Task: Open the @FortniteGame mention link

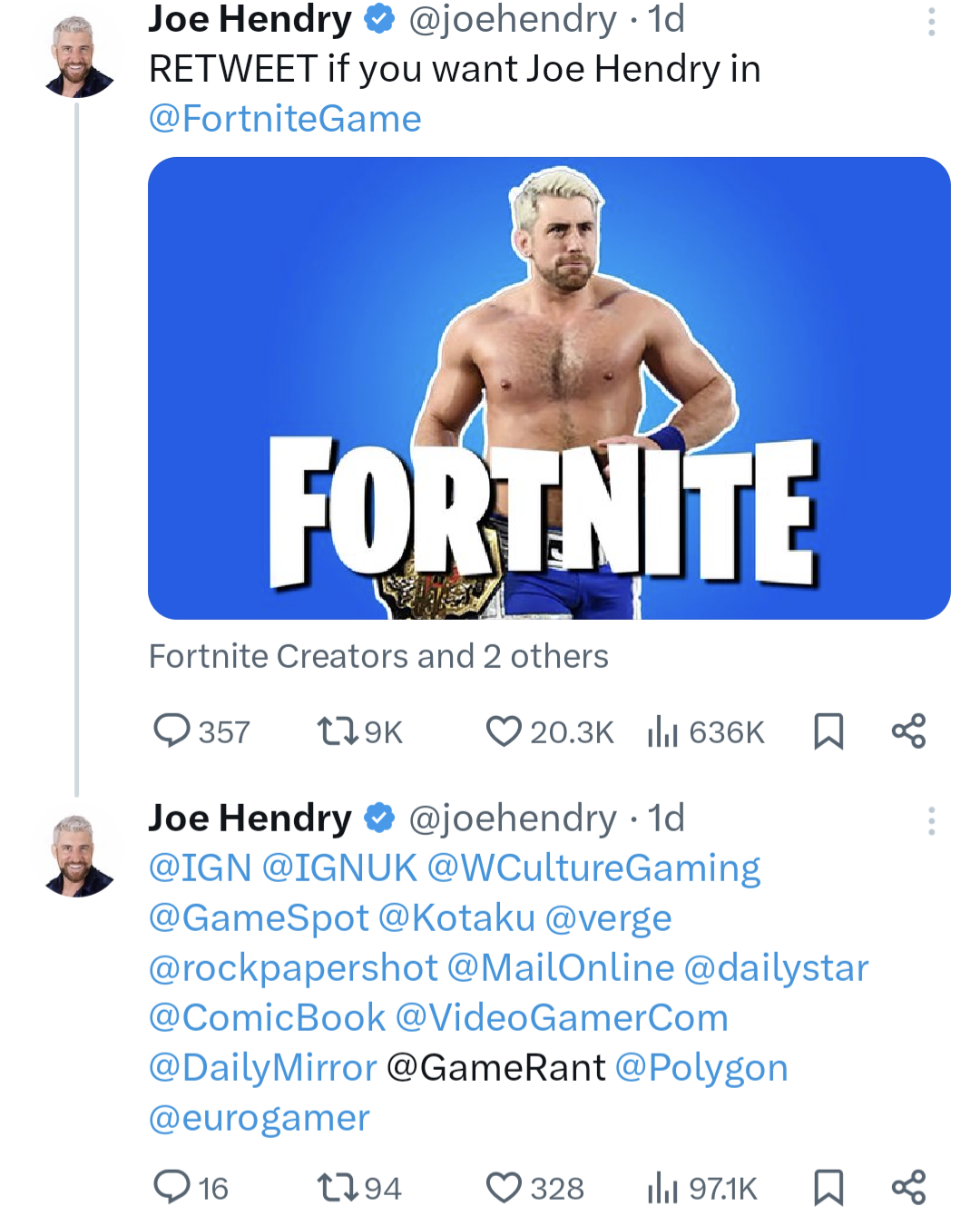Action: coord(285,119)
